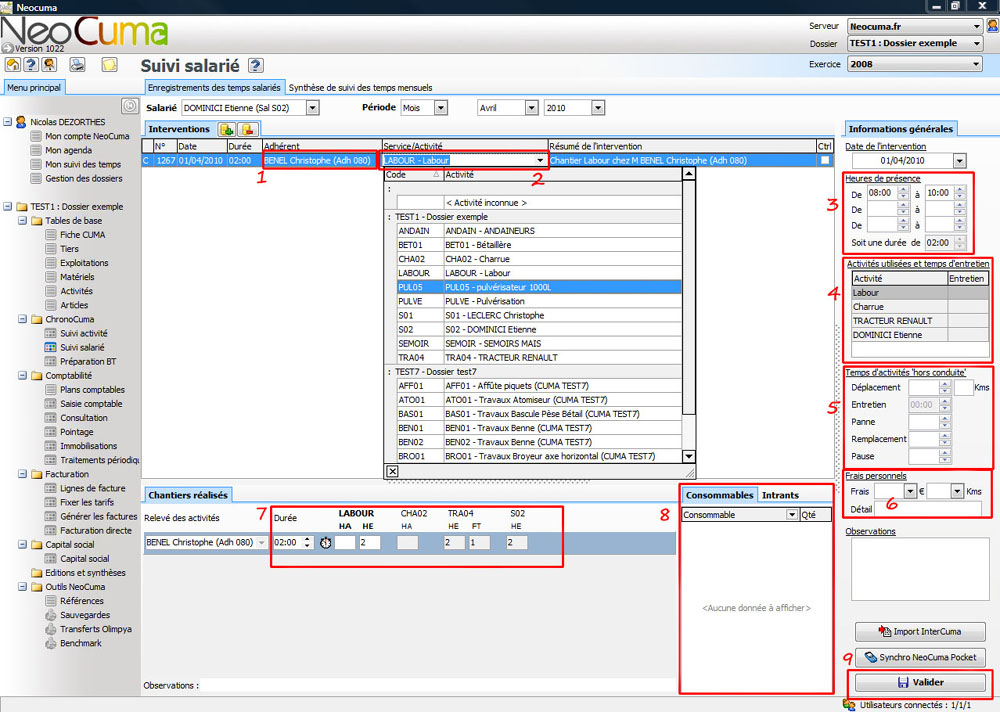Click the top Observations text box
Screen dimensions: 1000x712
click(x=919, y=569)
